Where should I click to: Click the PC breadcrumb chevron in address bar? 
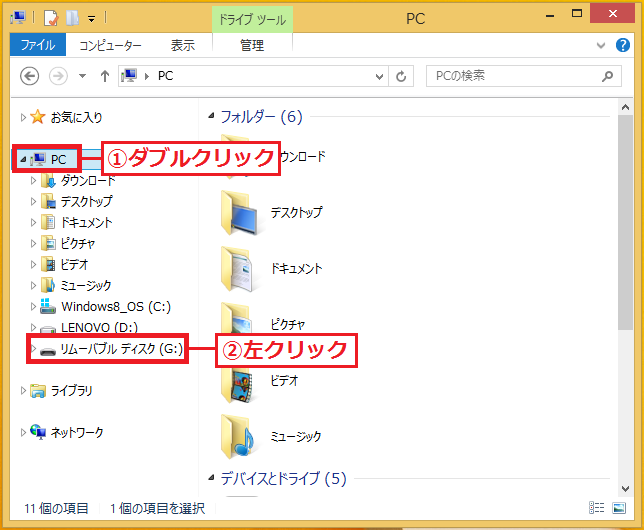pyautogui.click(x=147, y=76)
